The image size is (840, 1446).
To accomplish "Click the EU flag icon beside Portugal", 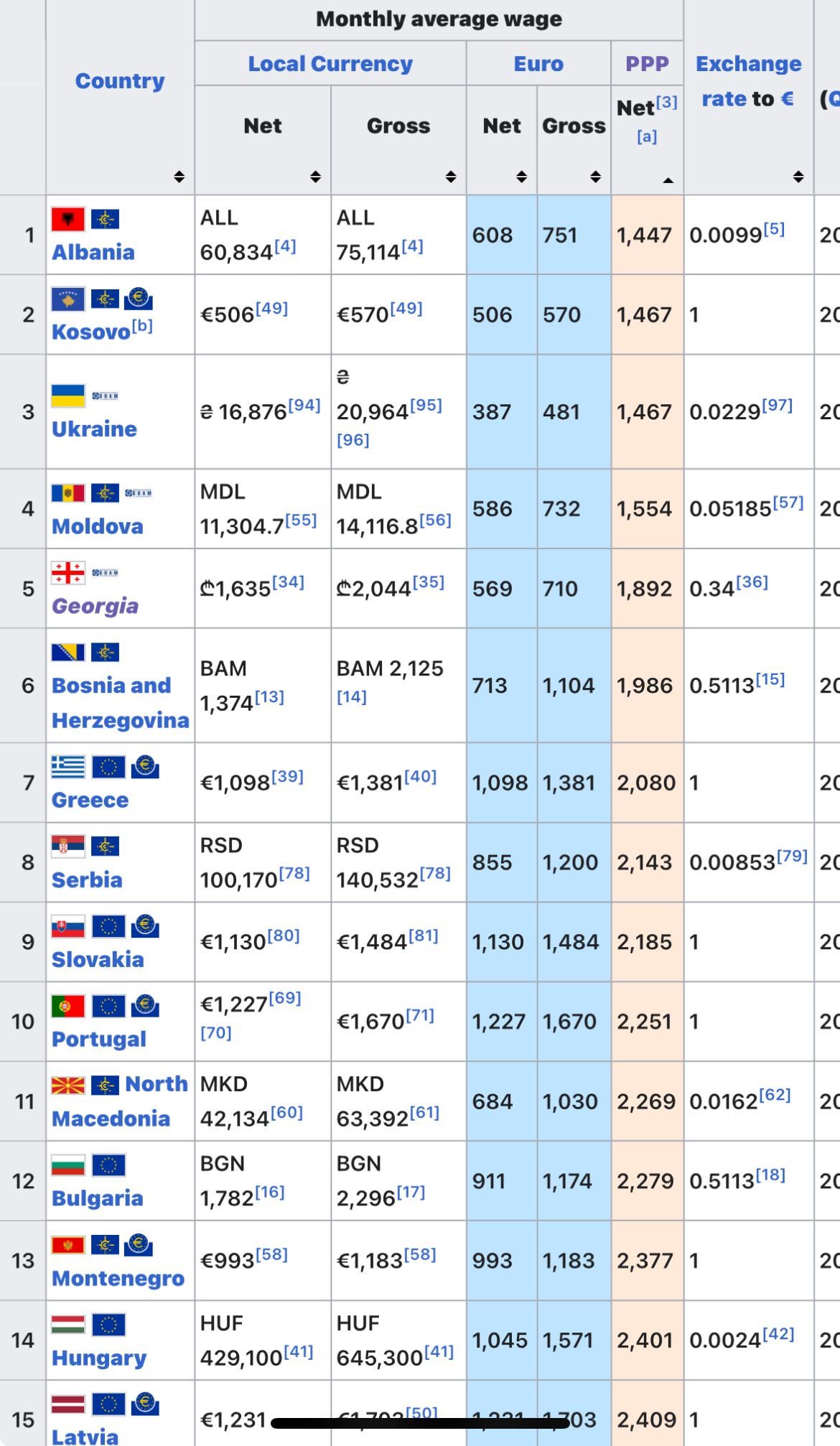I will tap(108, 1006).
